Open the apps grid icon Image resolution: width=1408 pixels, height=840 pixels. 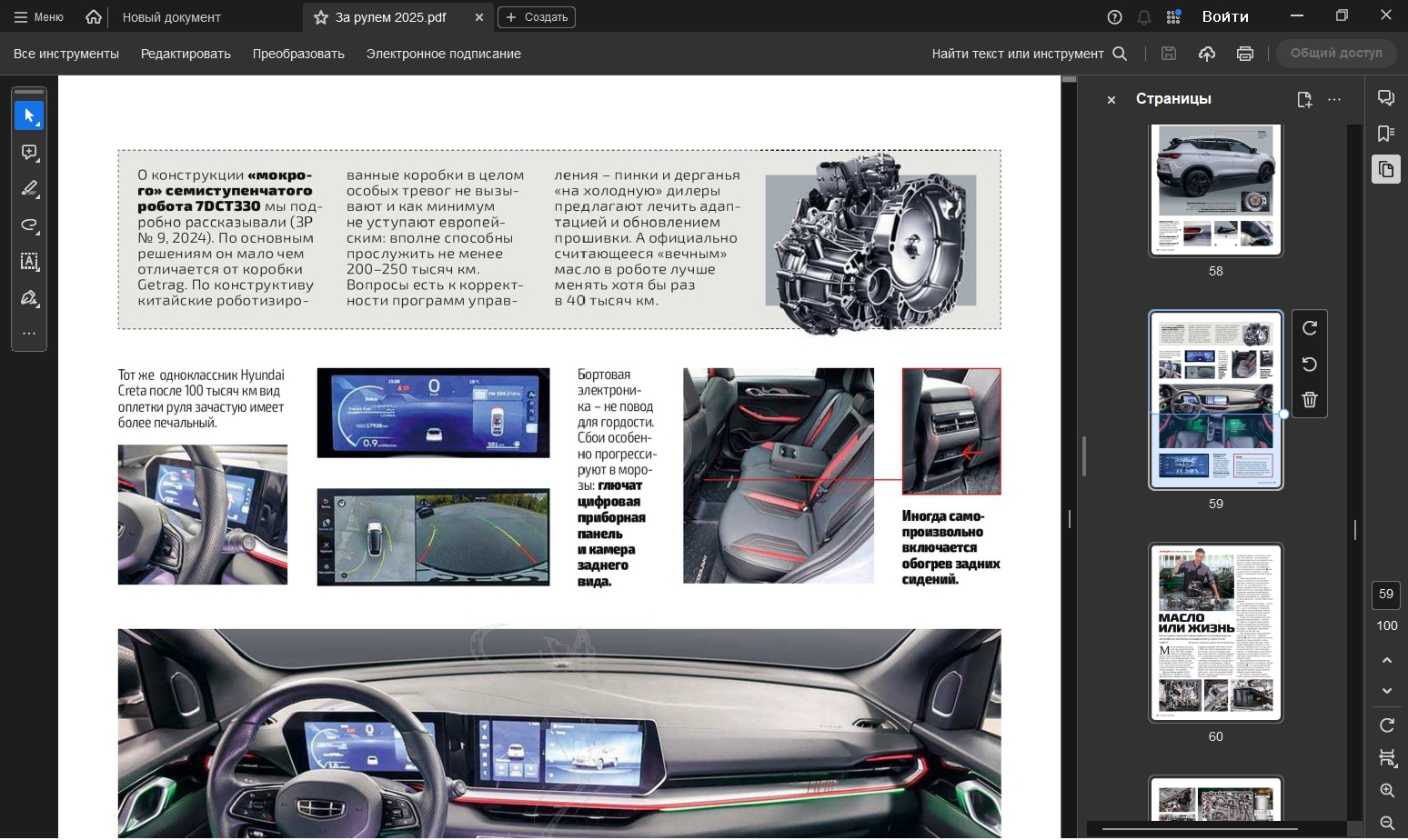coord(1173,17)
